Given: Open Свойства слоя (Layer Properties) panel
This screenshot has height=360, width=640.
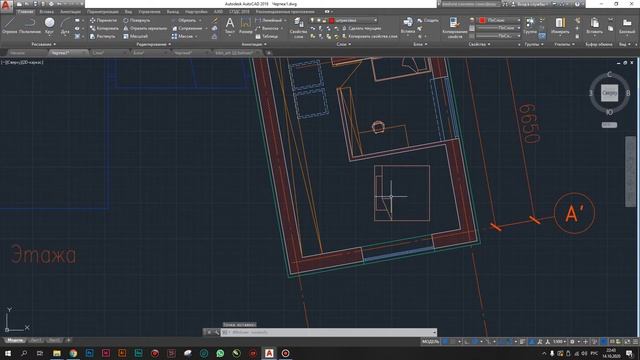Looking at the screenshot, I should (x=298, y=28).
